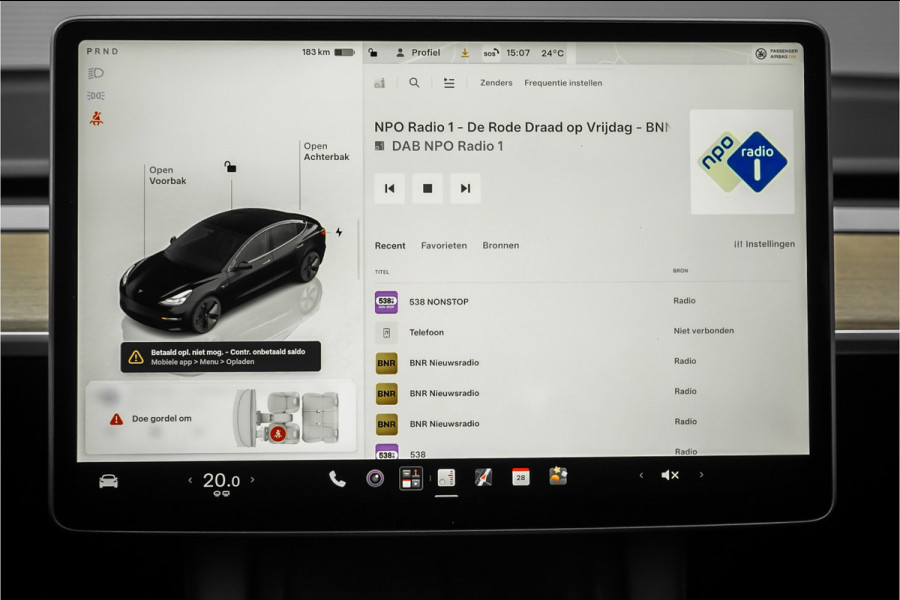Open the Profiel driver profile menu

[418, 53]
